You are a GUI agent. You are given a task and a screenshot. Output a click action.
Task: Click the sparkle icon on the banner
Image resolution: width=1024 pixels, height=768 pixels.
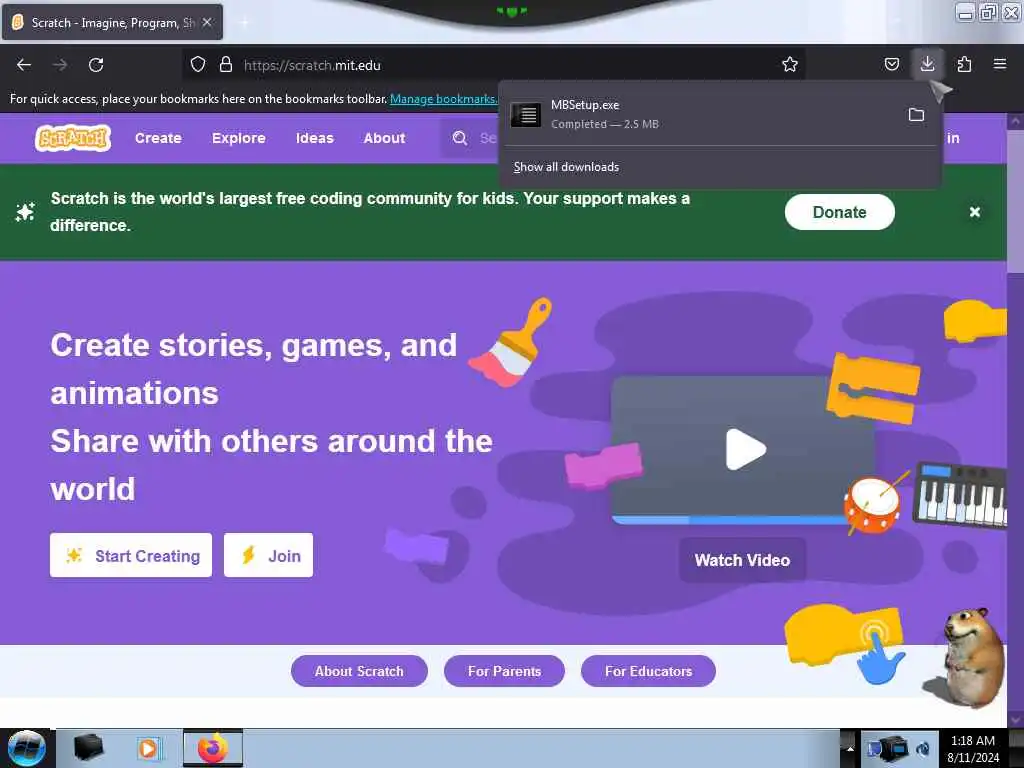[x=25, y=212]
